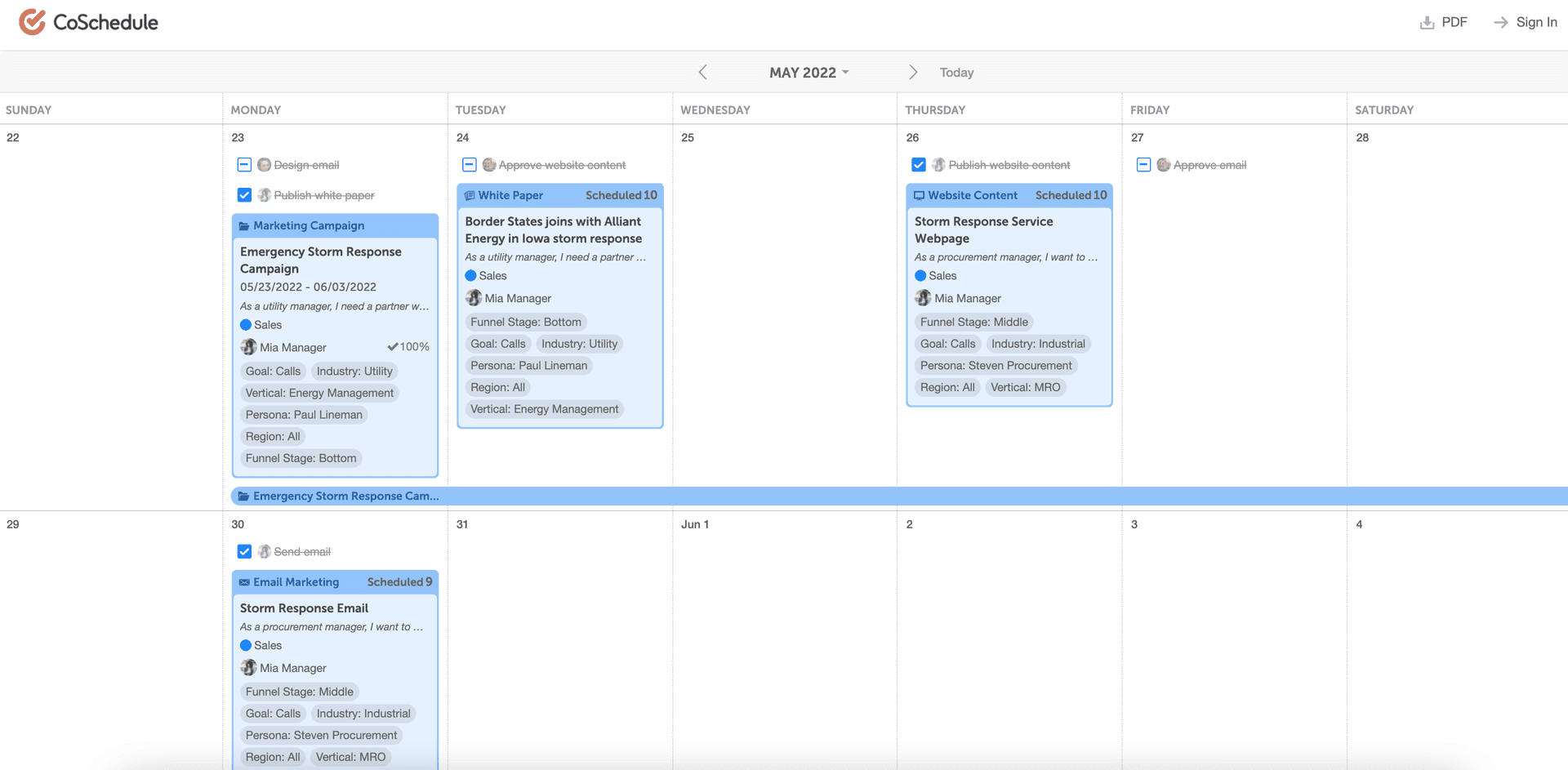Check the Approve website content checkbox
The height and width of the screenshot is (770, 1568).
(469, 164)
